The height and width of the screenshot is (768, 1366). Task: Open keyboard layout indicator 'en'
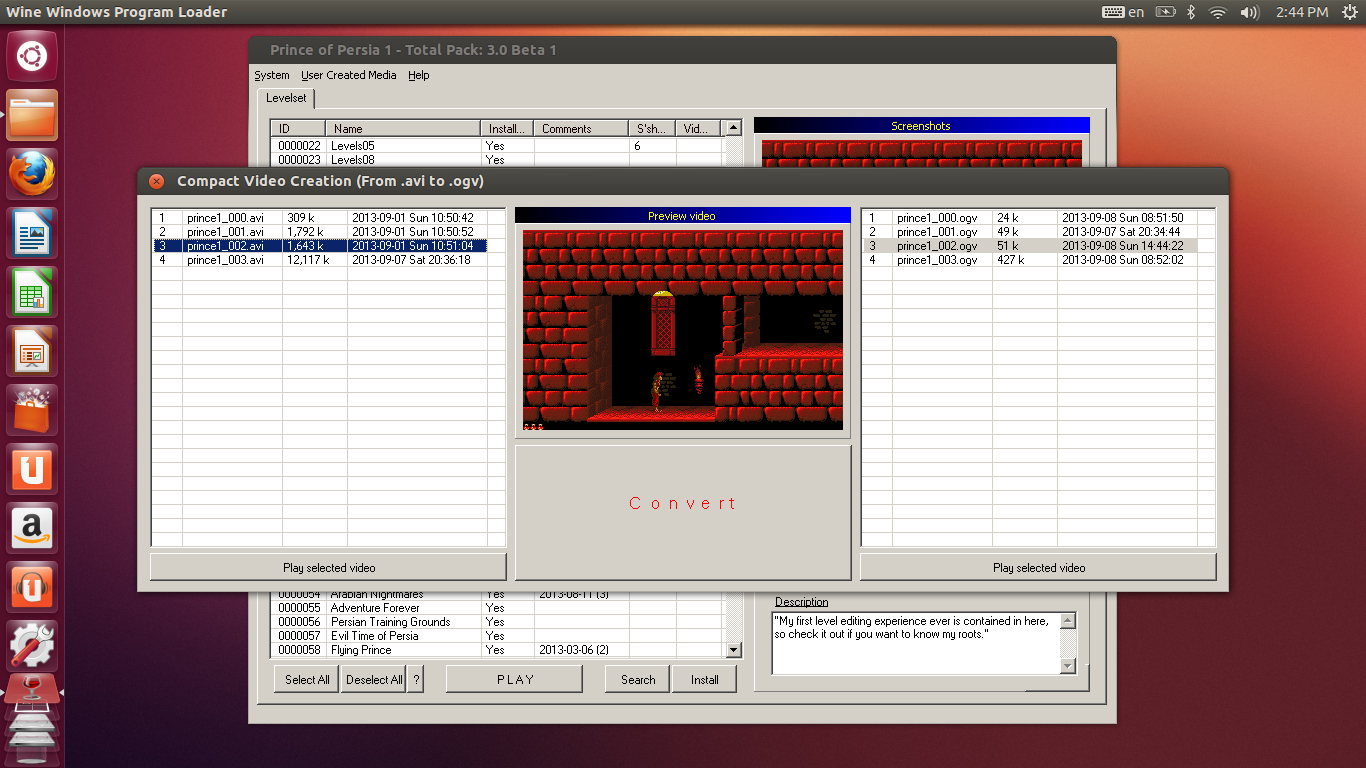pos(1123,12)
